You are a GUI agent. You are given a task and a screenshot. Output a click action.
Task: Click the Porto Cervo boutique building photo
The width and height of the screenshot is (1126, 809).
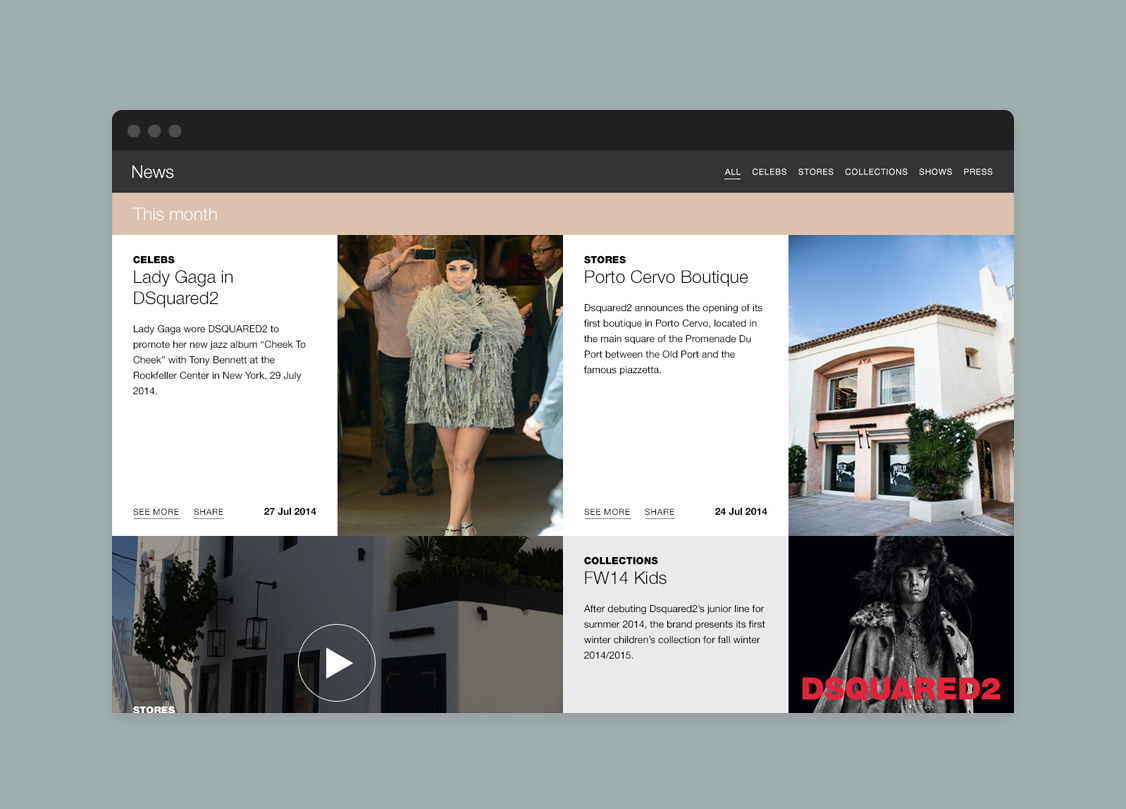point(900,385)
